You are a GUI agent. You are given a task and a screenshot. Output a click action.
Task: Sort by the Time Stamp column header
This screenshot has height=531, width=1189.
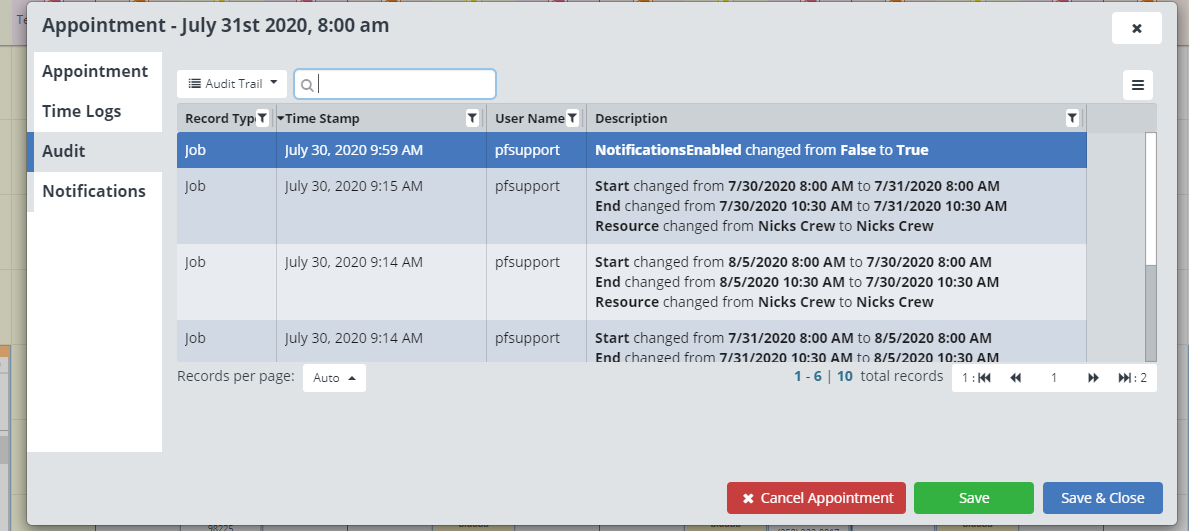coord(322,118)
